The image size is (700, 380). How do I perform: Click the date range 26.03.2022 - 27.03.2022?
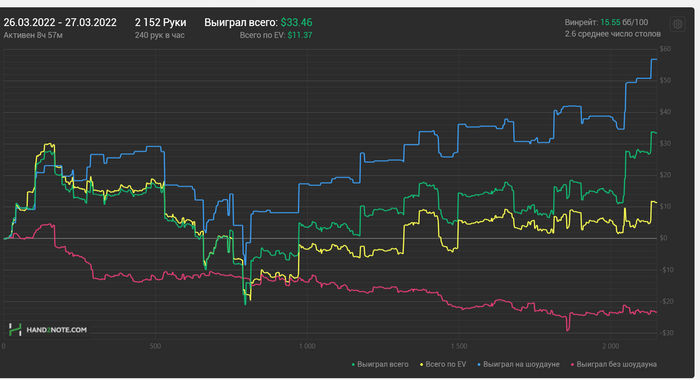(x=60, y=22)
